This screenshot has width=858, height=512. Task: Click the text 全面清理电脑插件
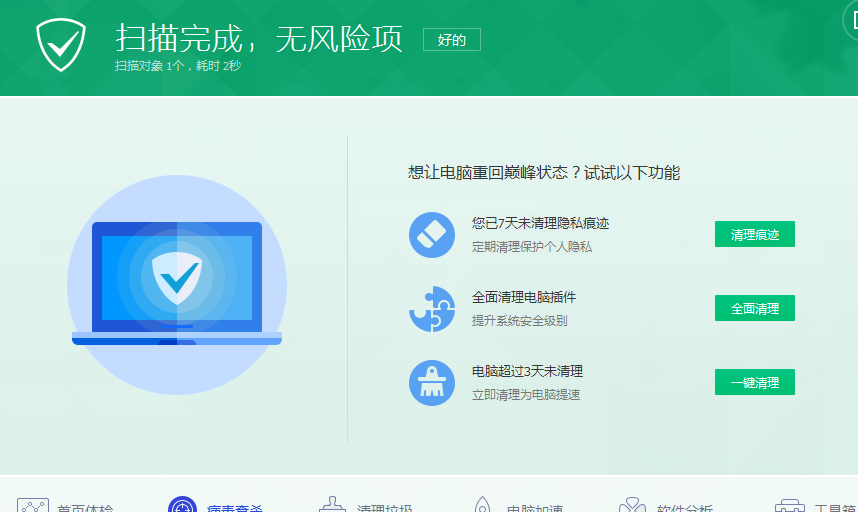click(524, 297)
